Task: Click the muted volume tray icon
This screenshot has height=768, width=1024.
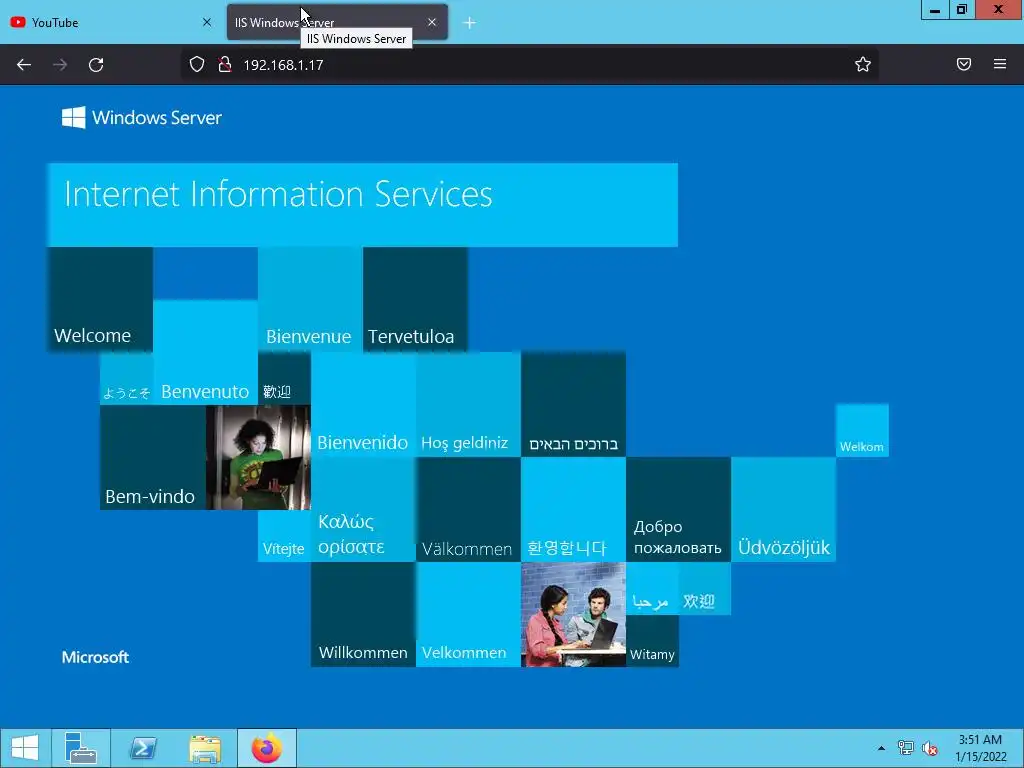Action: [x=930, y=748]
